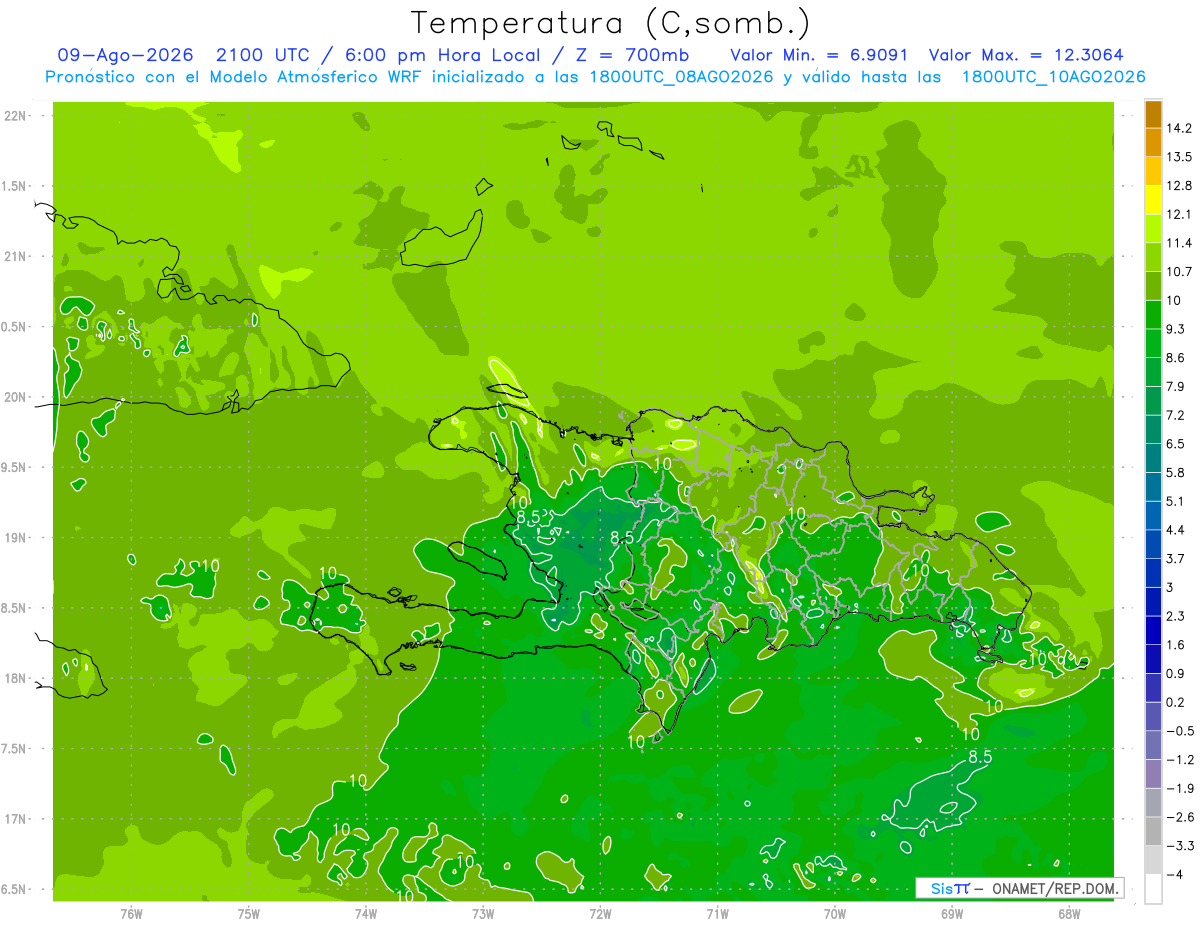This screenshot has height=927, width=1200.
Task: Click the '17N' latitude label
Action: [16, 819]
